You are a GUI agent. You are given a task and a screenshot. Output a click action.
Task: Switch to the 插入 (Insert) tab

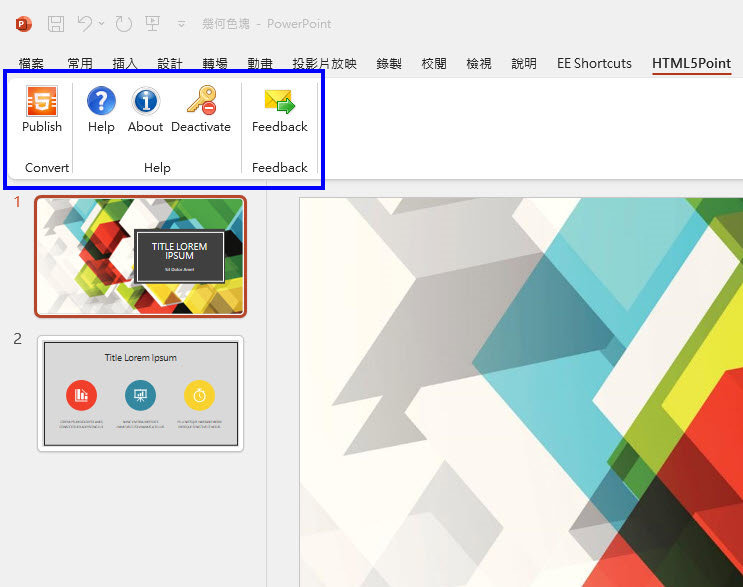coord(125,63)
